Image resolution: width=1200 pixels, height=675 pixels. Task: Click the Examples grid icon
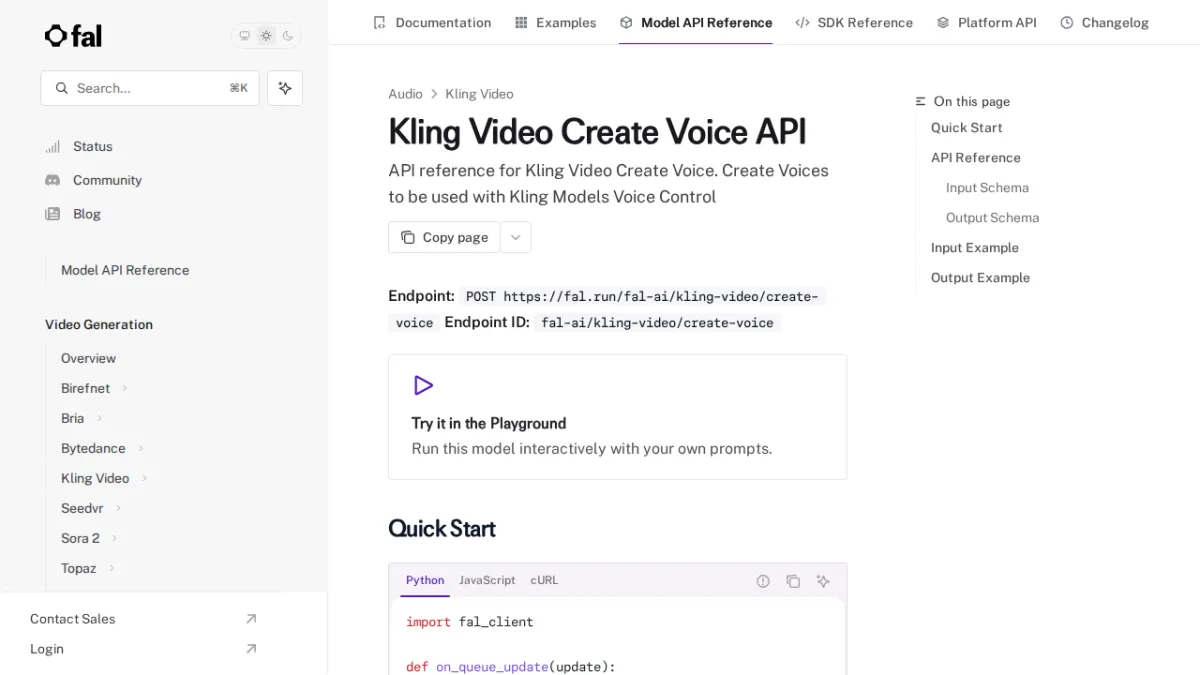click(x=521, y=22)
